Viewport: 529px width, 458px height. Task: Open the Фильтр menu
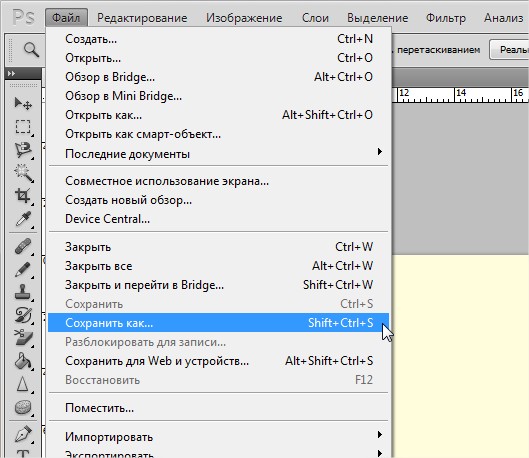(446, 18)
